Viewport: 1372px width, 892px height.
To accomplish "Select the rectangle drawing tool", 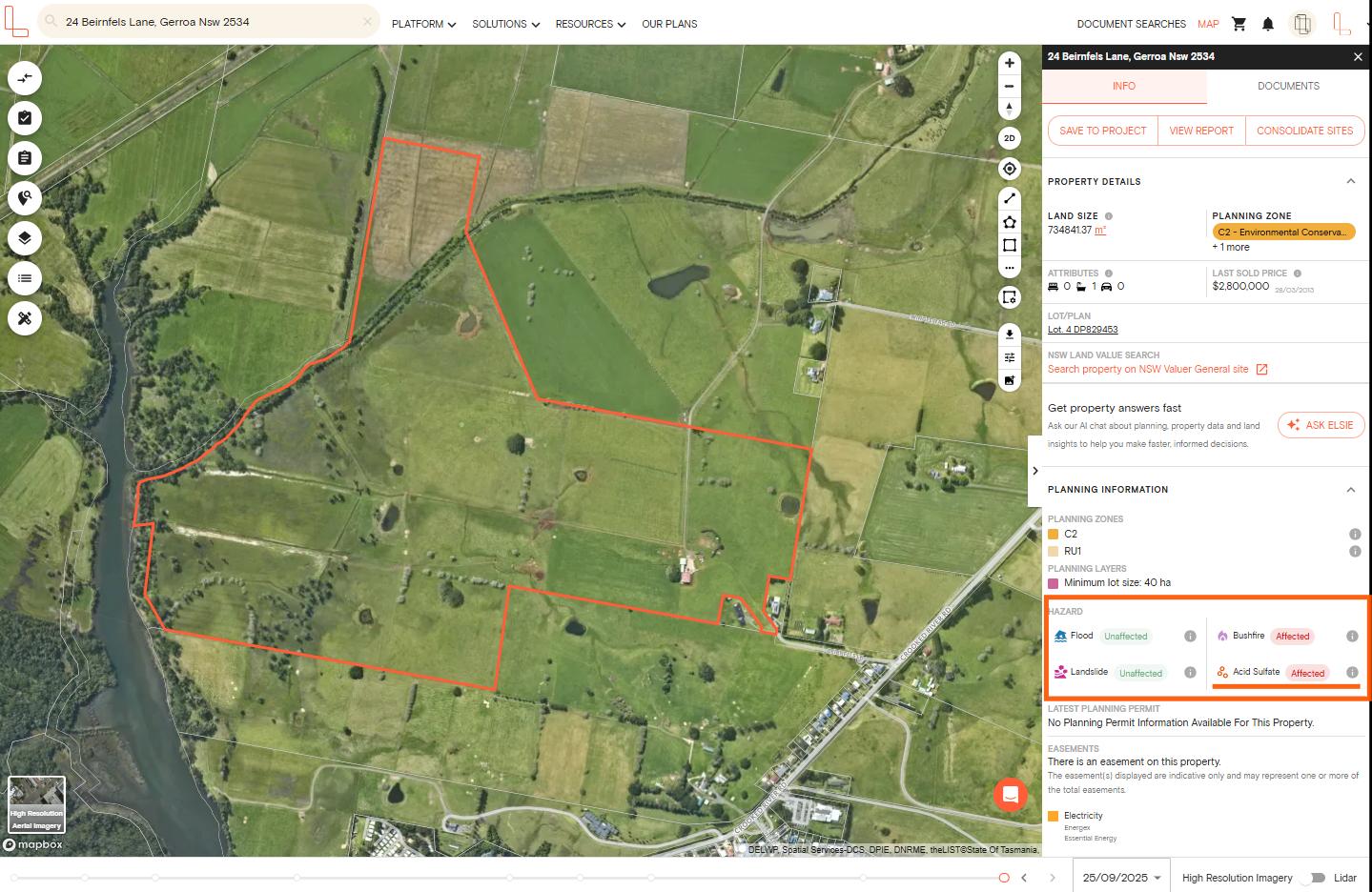I will pos(1009,245).
